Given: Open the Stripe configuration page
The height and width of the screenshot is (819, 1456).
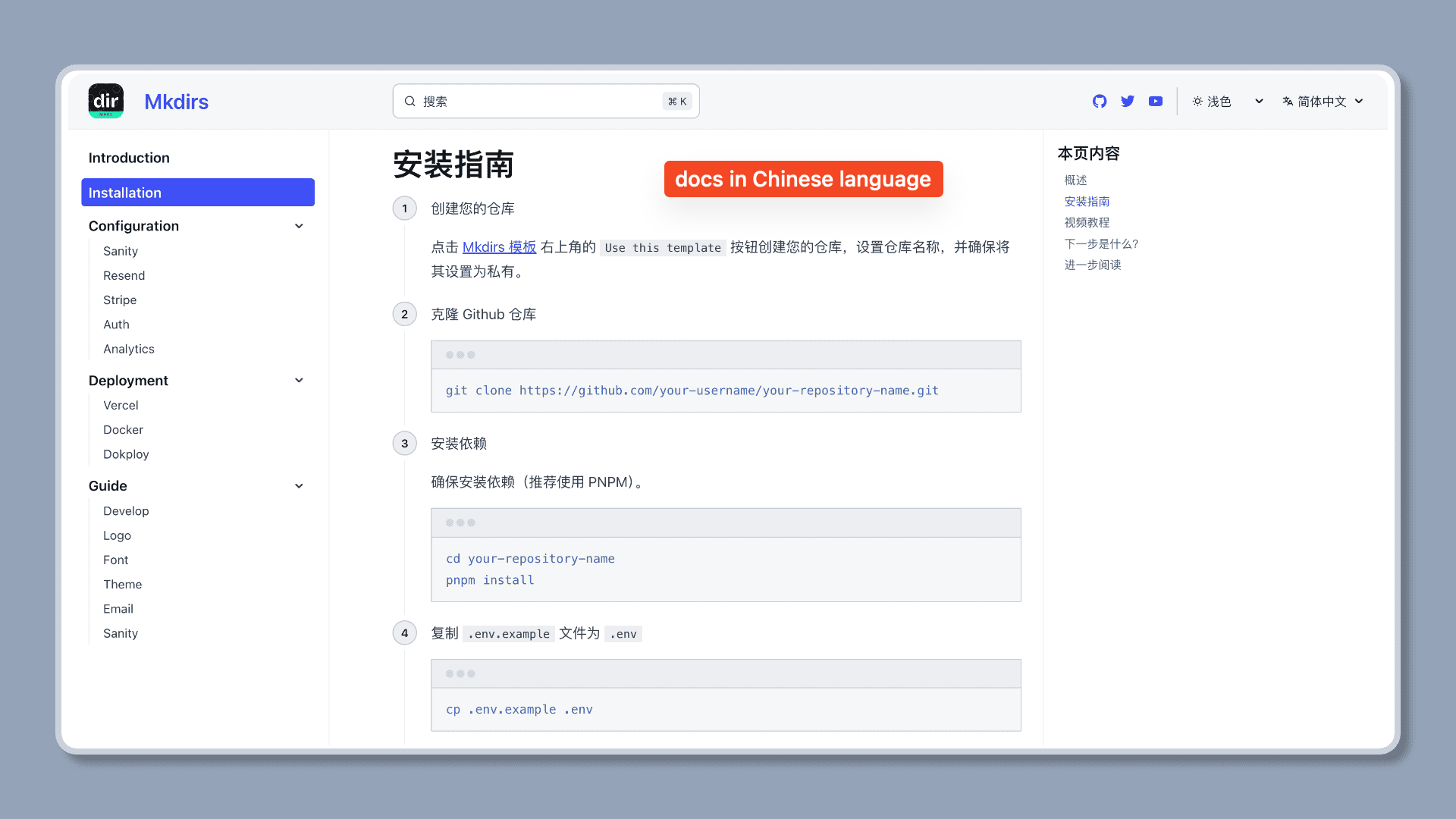Looking at the screenshot, I should 120,300.
